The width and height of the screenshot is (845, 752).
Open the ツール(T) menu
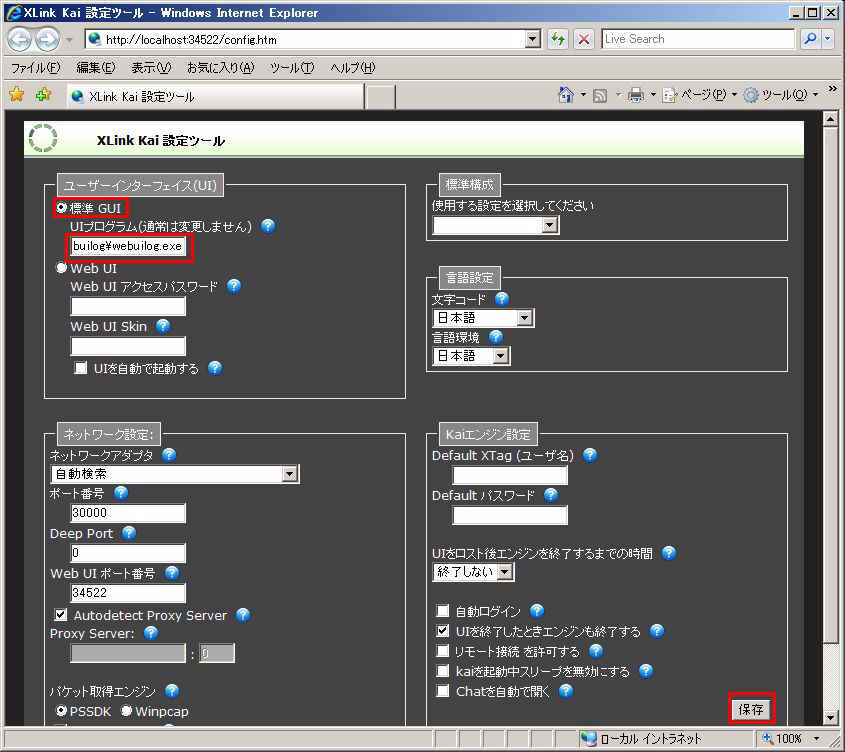pos(292,68)
